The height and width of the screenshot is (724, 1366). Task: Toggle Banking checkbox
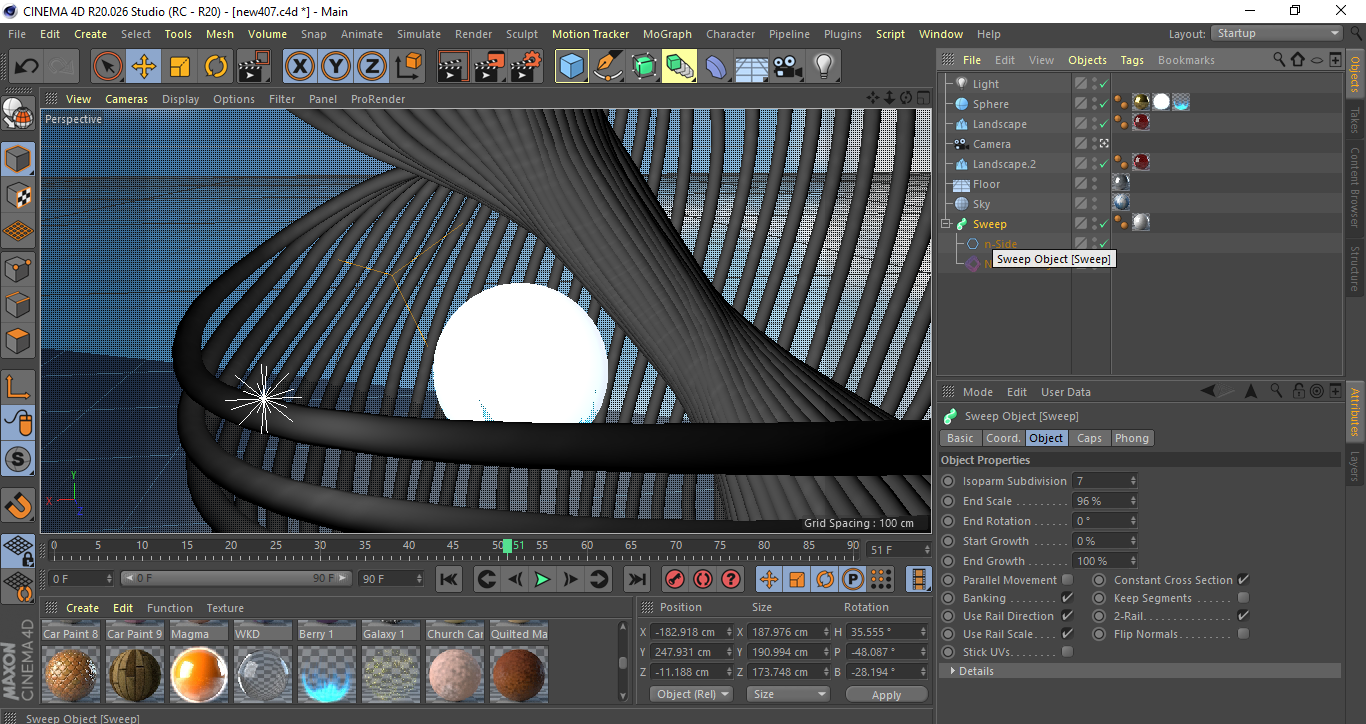point(1067,598)
